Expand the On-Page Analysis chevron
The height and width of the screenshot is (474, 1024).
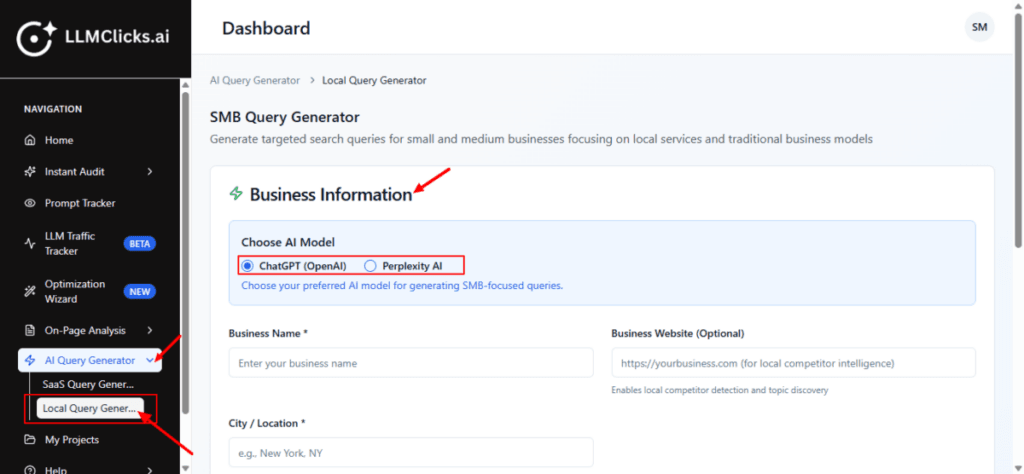click(150, 330)
